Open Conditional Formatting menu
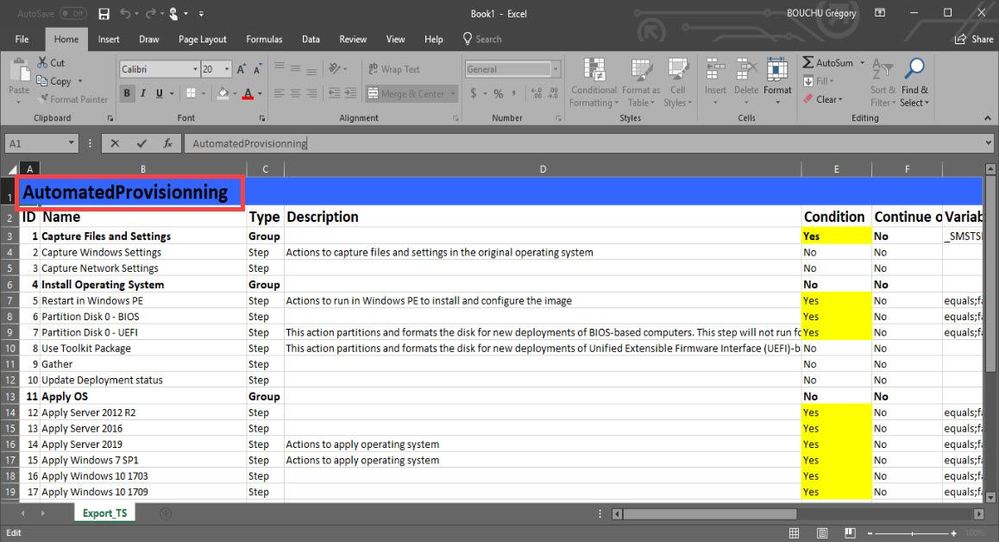Screen dimensions: 999x542 (594, 83)
